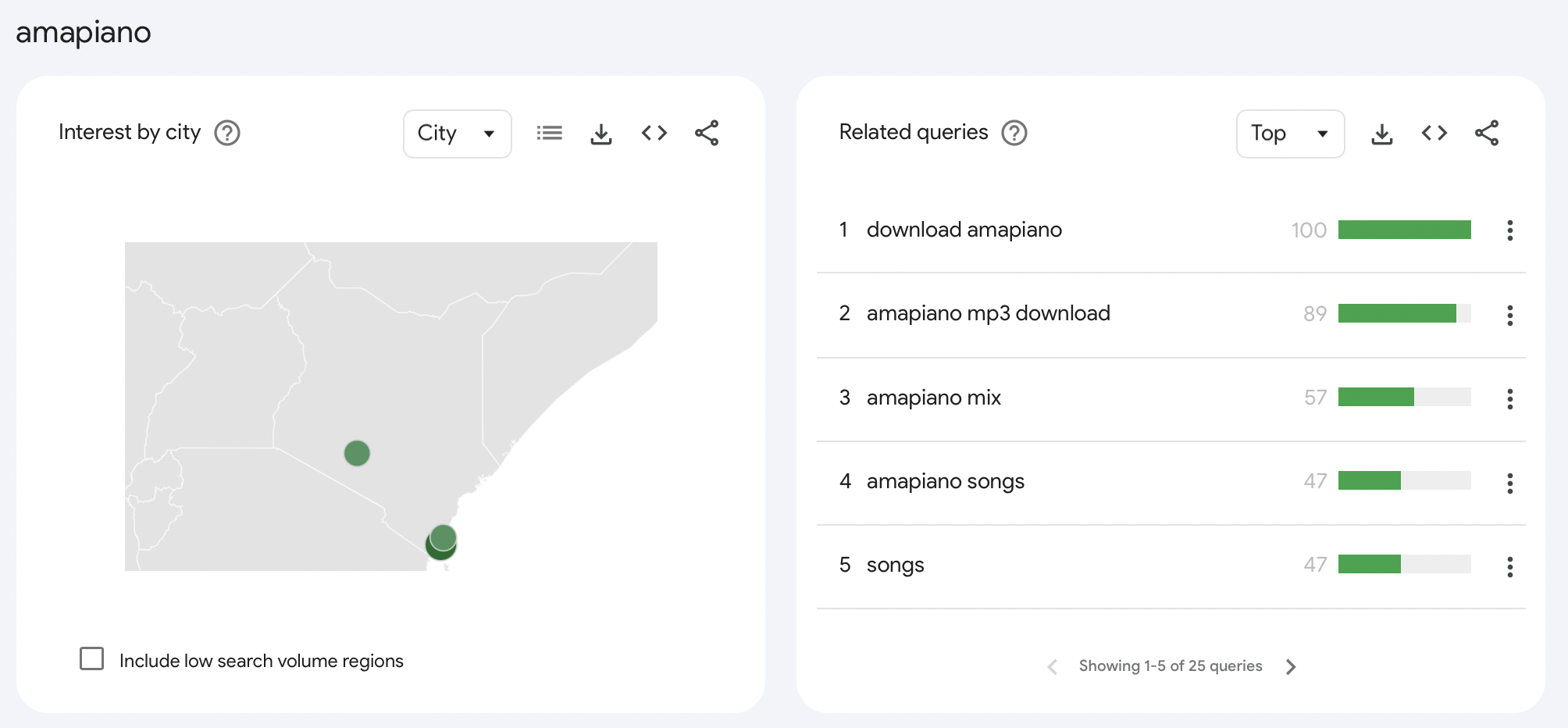Open options menu for download amapiano
The image size is (1568, 728).
1509,230
